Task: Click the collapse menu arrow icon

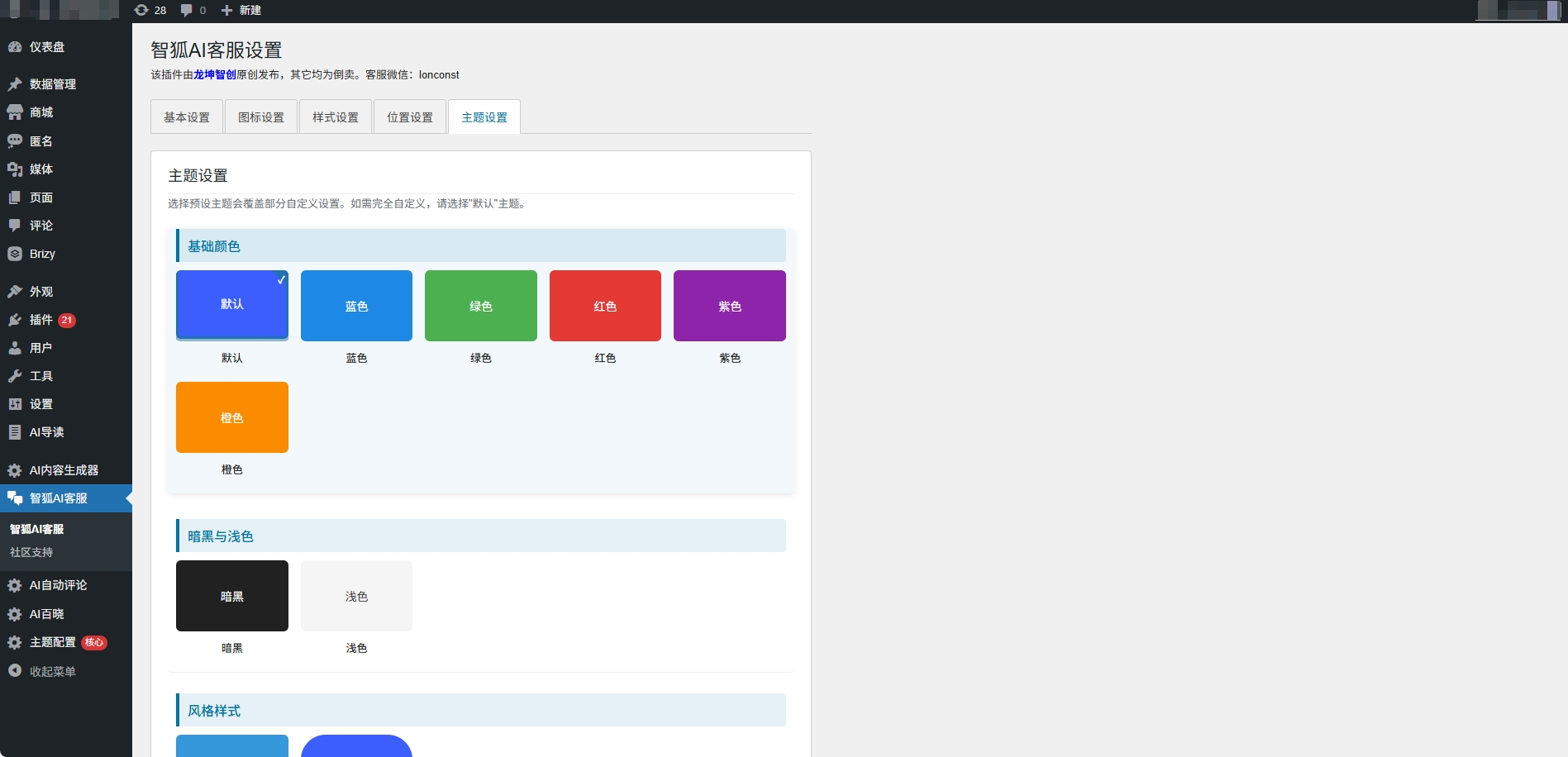Action: (15, 671)
